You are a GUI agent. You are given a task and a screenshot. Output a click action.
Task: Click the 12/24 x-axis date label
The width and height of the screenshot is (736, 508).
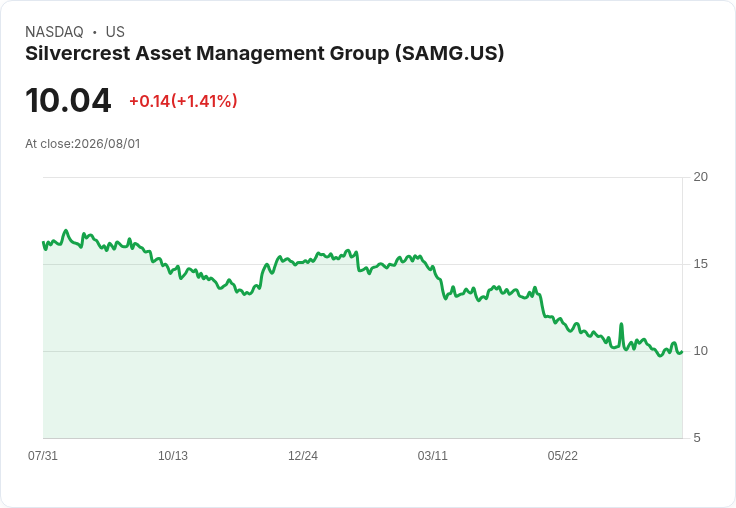[303, 455]
